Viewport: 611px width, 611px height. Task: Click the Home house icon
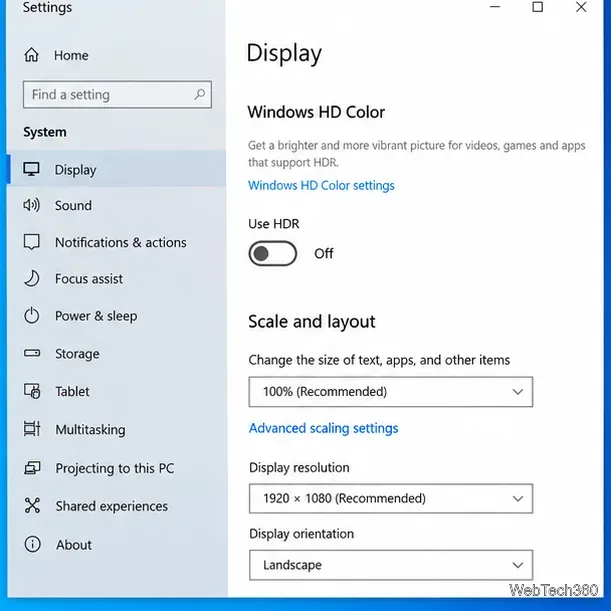coord(32,55)
